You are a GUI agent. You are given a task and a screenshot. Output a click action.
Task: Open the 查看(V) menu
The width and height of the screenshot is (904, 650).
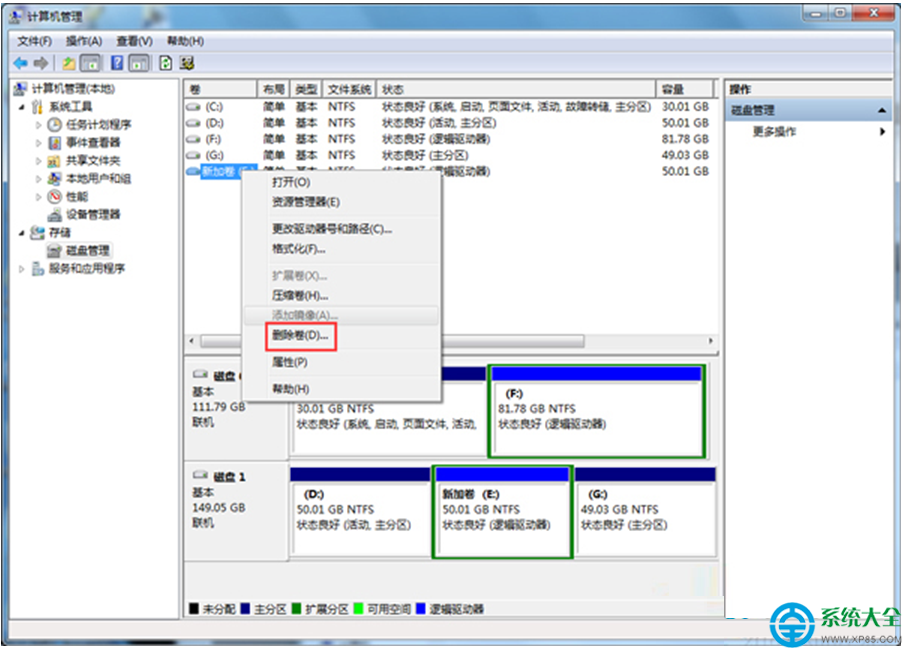click(x=134, y=41)
